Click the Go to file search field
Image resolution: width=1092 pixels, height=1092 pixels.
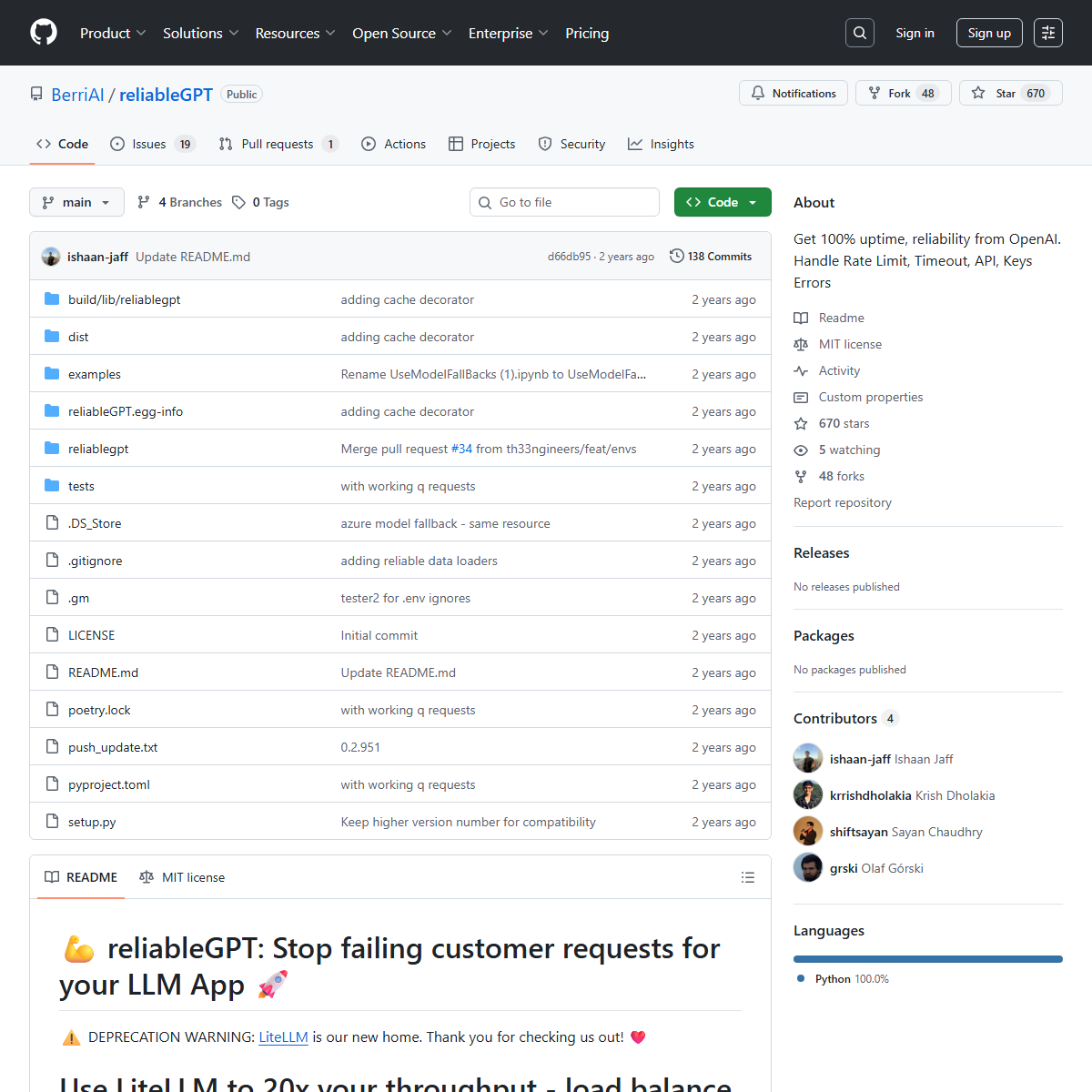coord(564,202)
